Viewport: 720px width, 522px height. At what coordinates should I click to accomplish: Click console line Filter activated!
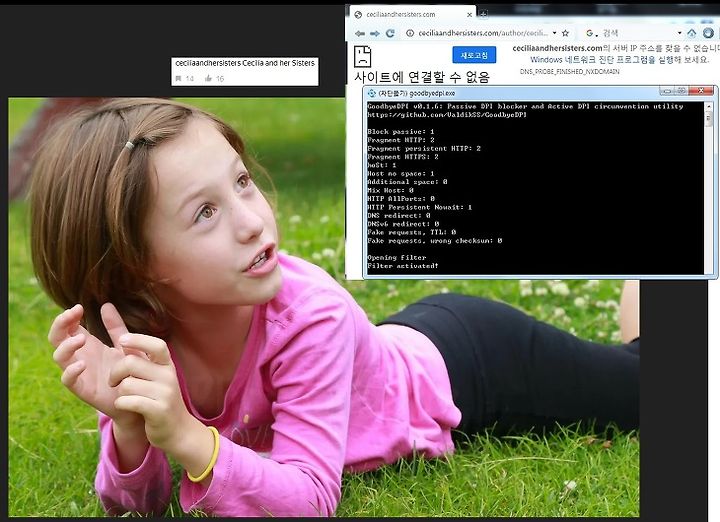(x=403, y=266)
